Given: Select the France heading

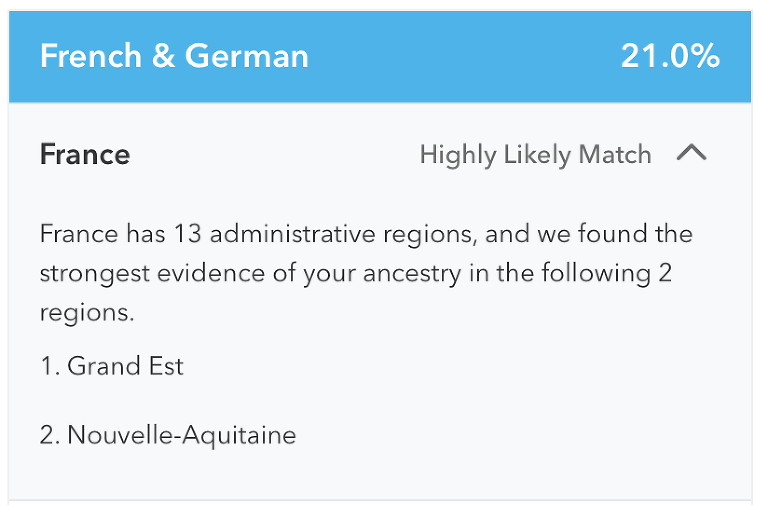Looking at the screenshot, I should point(85,154).
